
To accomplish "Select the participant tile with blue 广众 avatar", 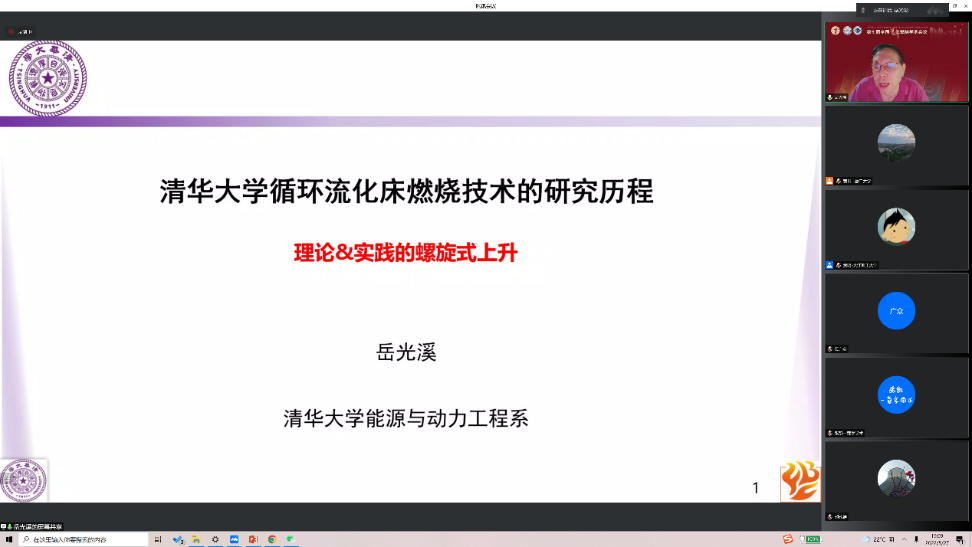I will pyautogui.click(x=896, y=312).
